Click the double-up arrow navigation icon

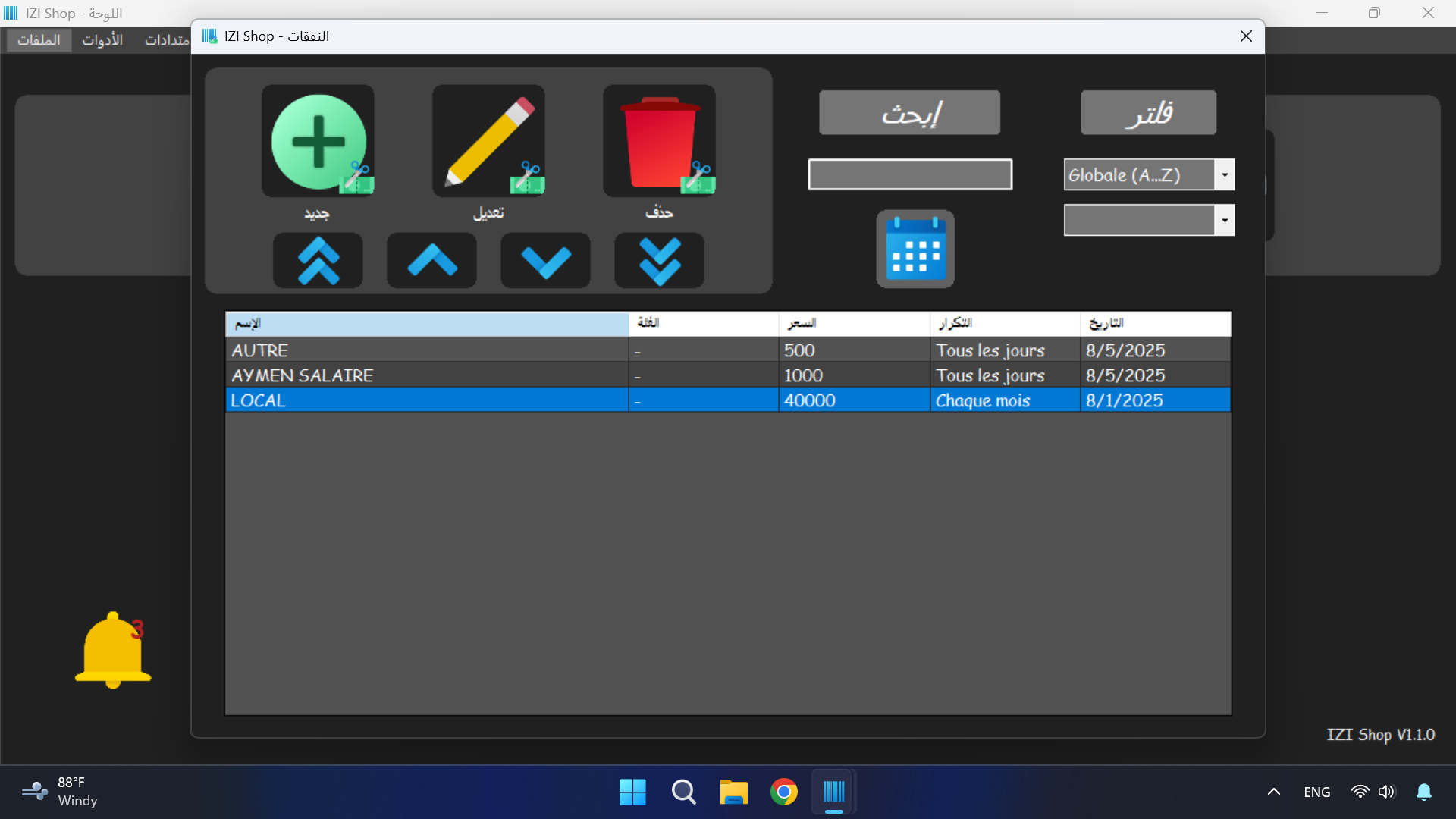point(317,260)
